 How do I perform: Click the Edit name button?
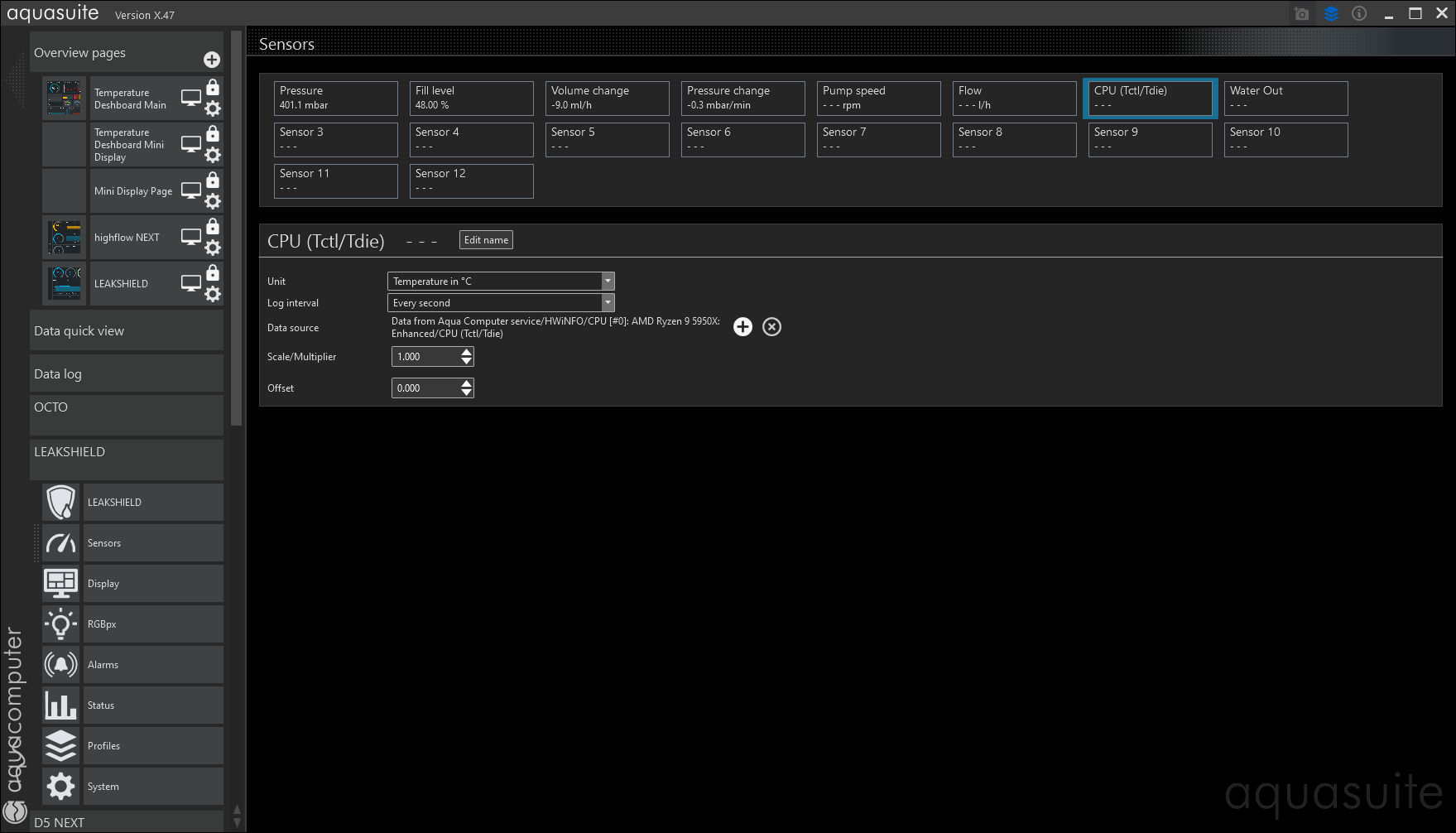pos(486,240)
